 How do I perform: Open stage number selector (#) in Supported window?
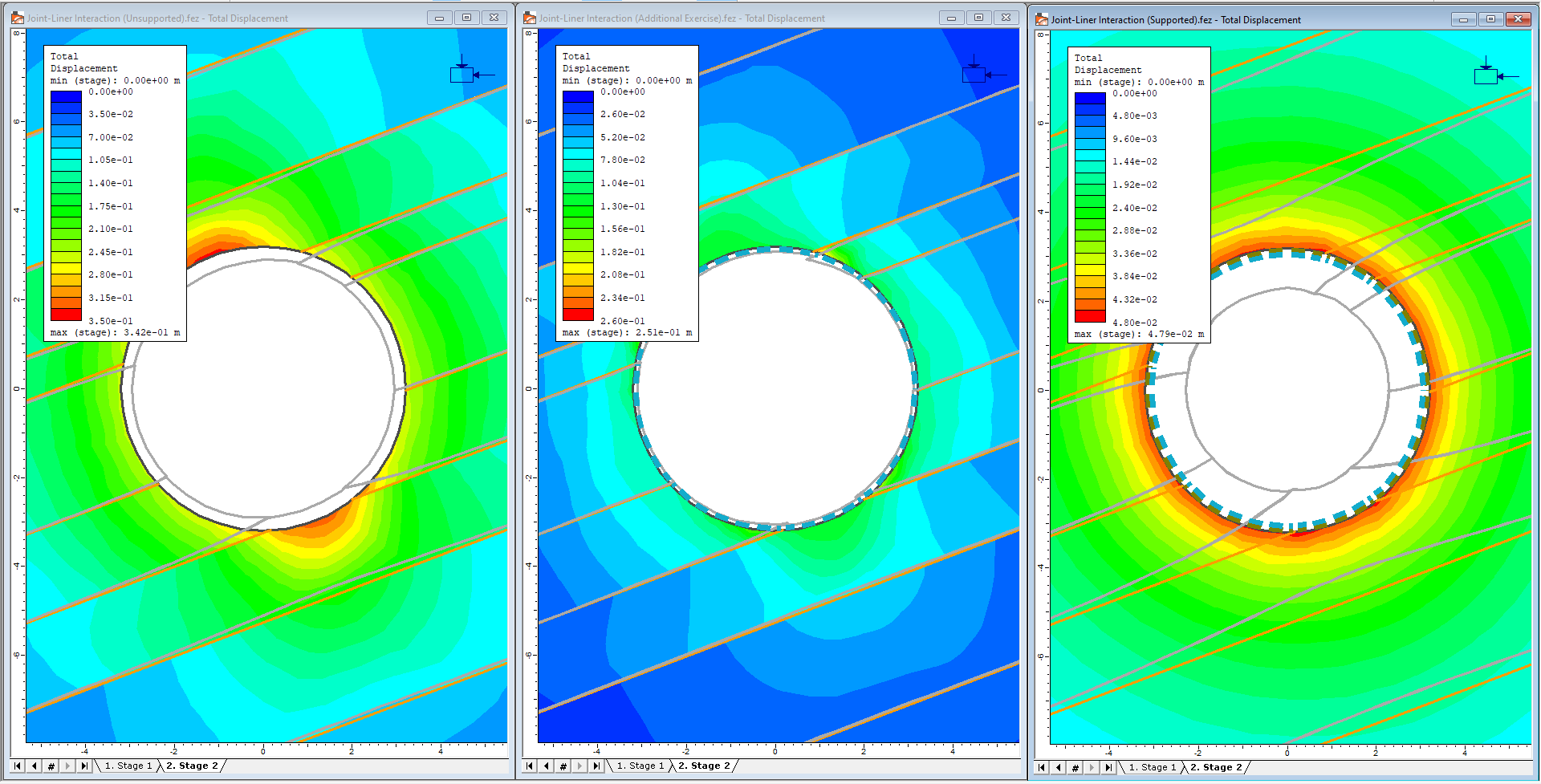pos(1075,767)
